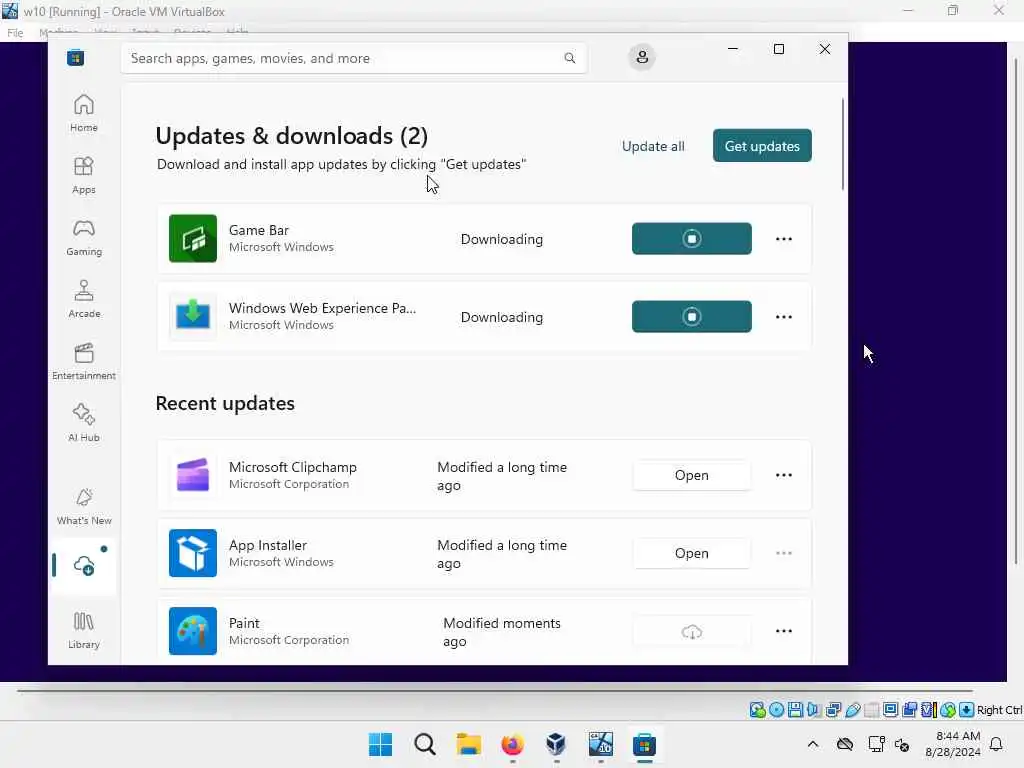Open VirtualBox Manager from taskbar
This screenshot has width=1024, height=768.
click(556, 744)
